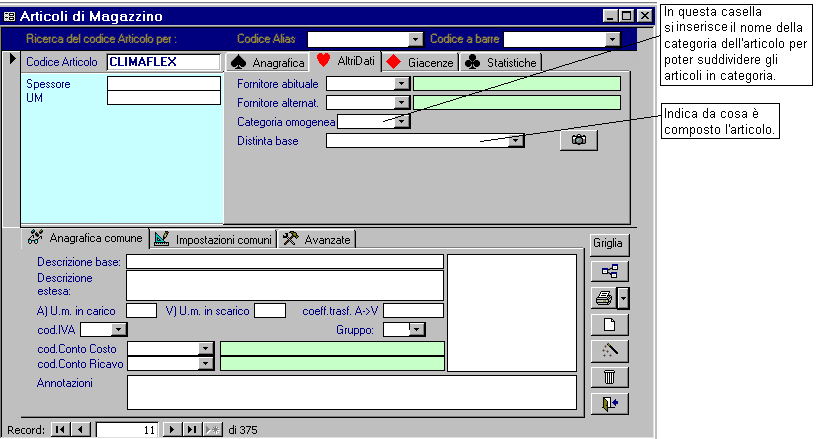Go to the previous record
The image size is (819, 439).
[x=80, y=430]
